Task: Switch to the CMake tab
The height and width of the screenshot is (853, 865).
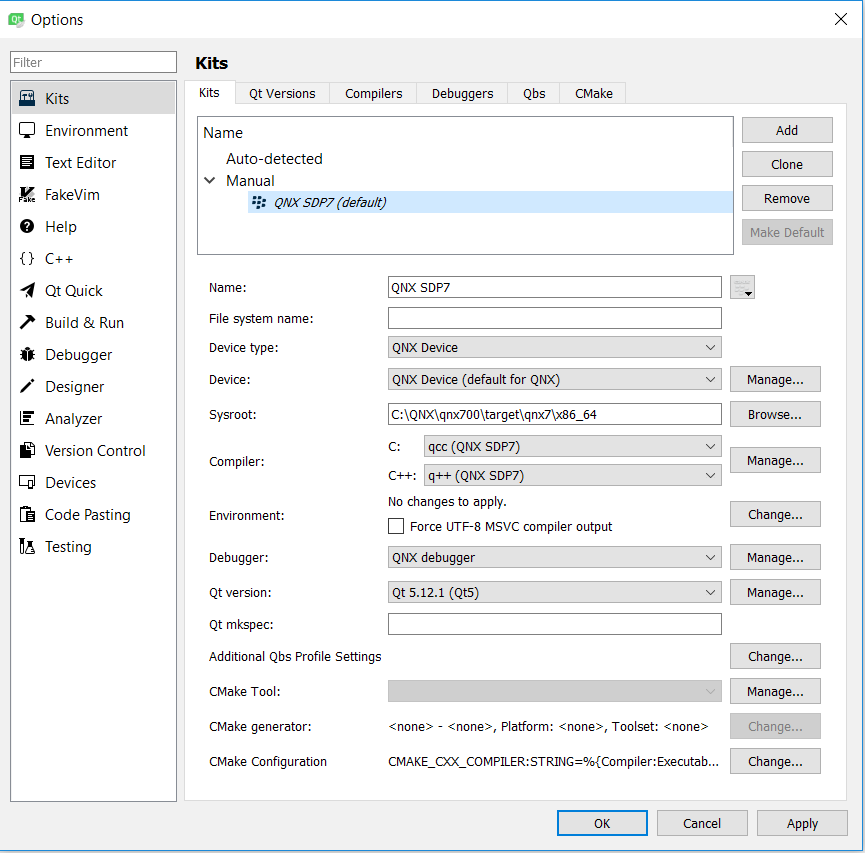Action: click(x=594, y=94)
